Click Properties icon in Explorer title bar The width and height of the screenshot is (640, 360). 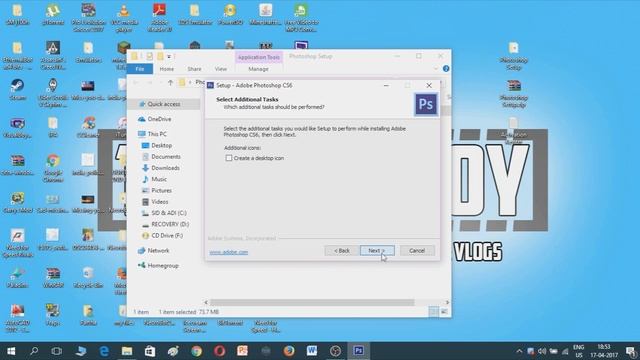click(x=149, y=56)
